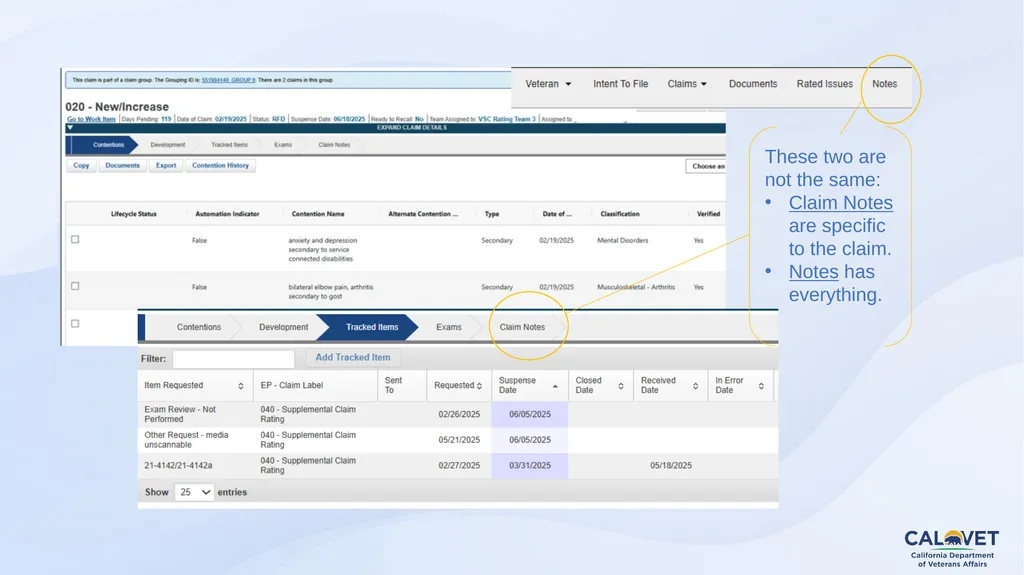The image size is (1024, 575).
Task: Select small Tracked Items tab in upper view
Action: 229,145
